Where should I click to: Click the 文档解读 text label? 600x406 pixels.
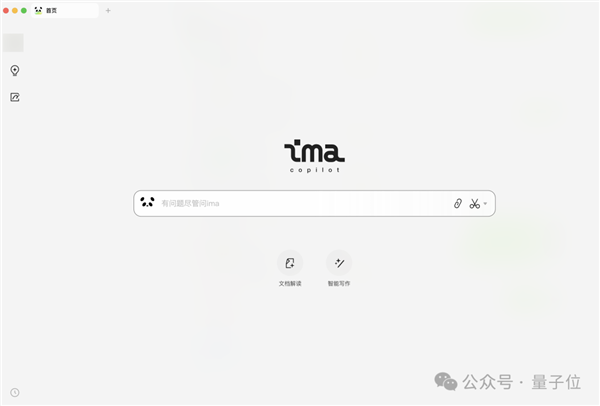pyautogui.click(x=290, y=284)
